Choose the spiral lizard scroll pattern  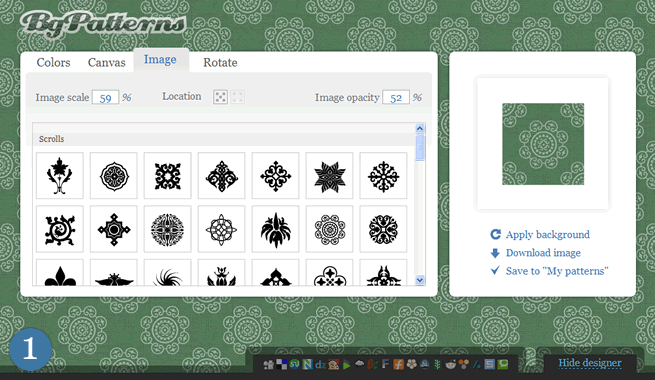click(x=60, y=229)
